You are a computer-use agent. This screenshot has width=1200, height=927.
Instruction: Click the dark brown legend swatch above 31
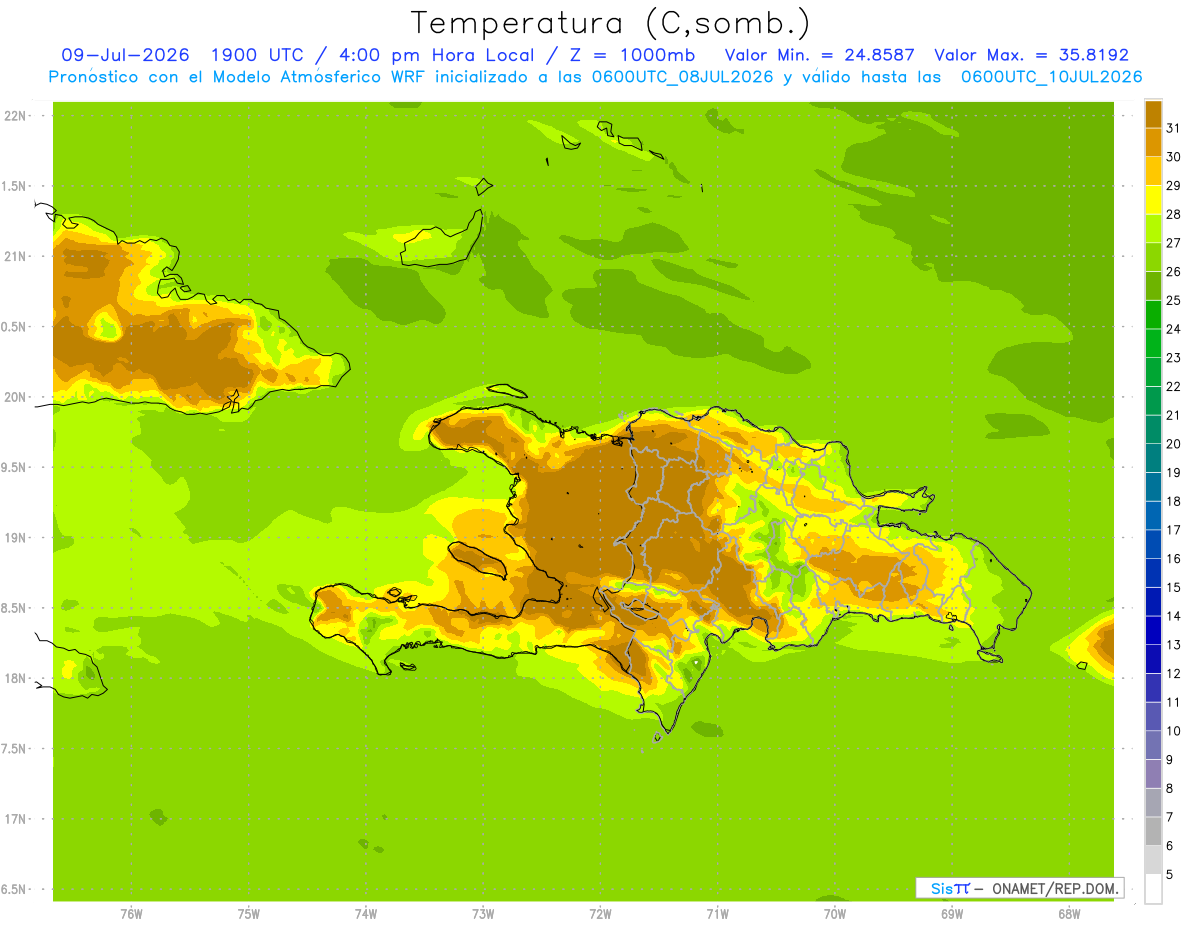point(1153,114)
